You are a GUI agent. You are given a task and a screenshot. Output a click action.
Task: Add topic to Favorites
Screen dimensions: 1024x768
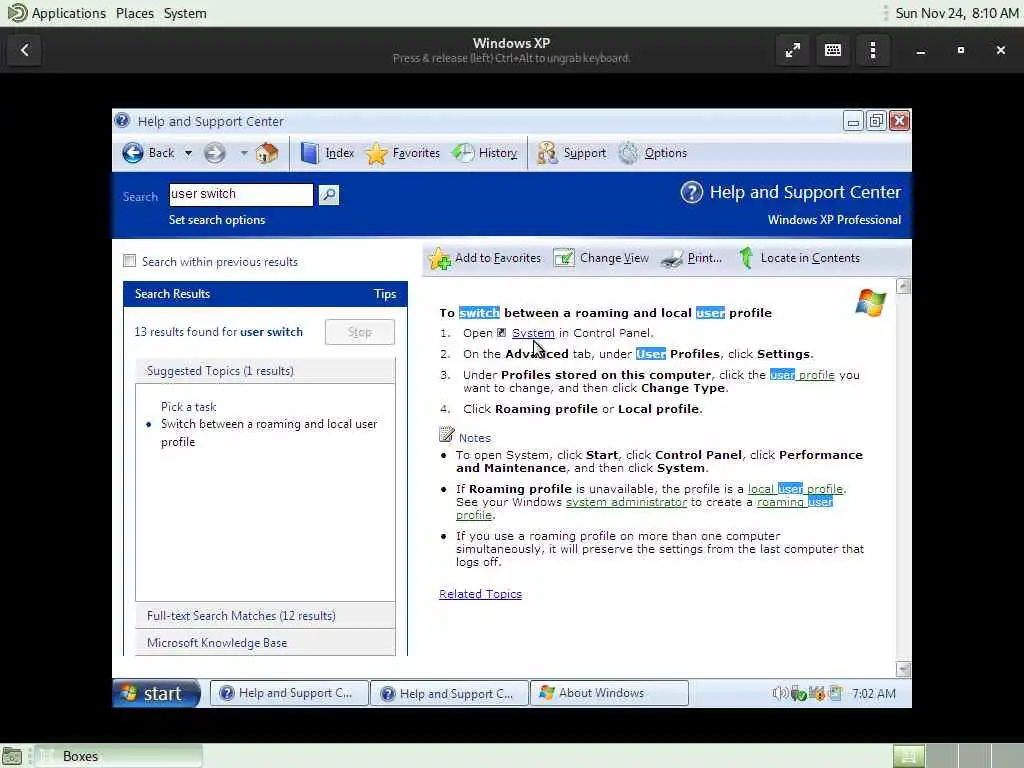pyautogui.click(x=485, y=258)
